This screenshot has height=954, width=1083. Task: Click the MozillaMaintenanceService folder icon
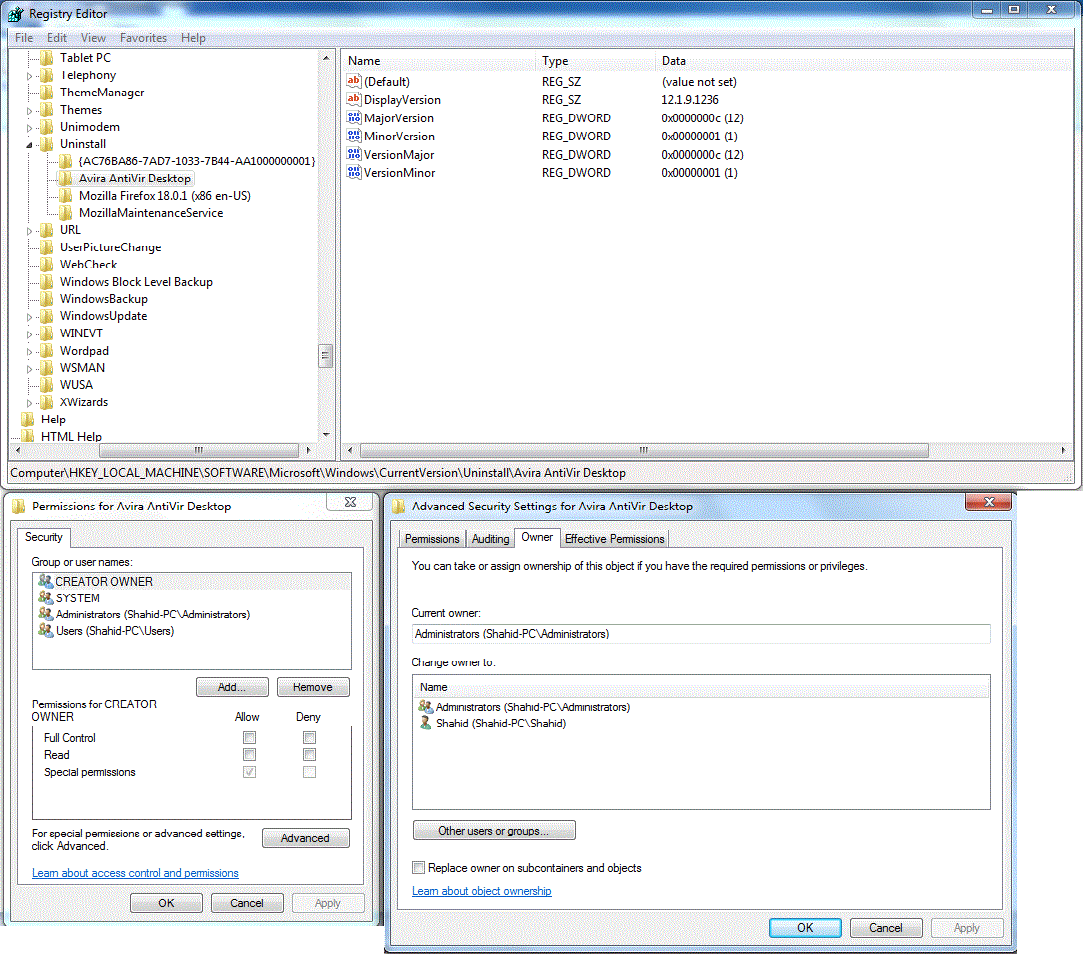[66, 213]
